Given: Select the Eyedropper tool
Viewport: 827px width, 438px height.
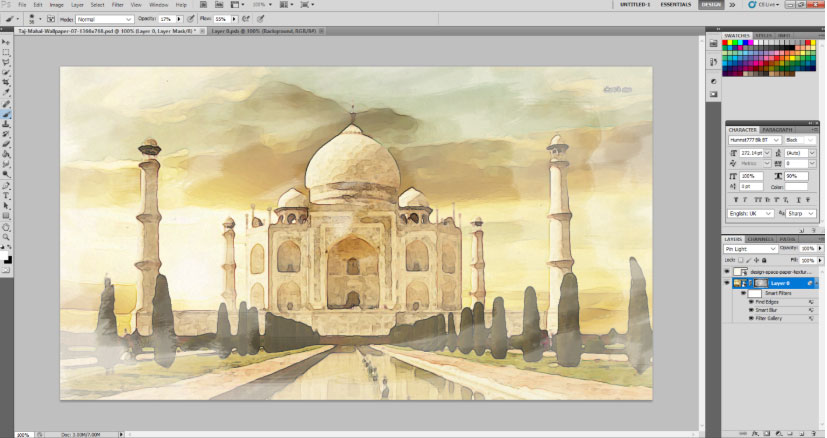Looking at the screenshot, I should [x=6, y=93].
